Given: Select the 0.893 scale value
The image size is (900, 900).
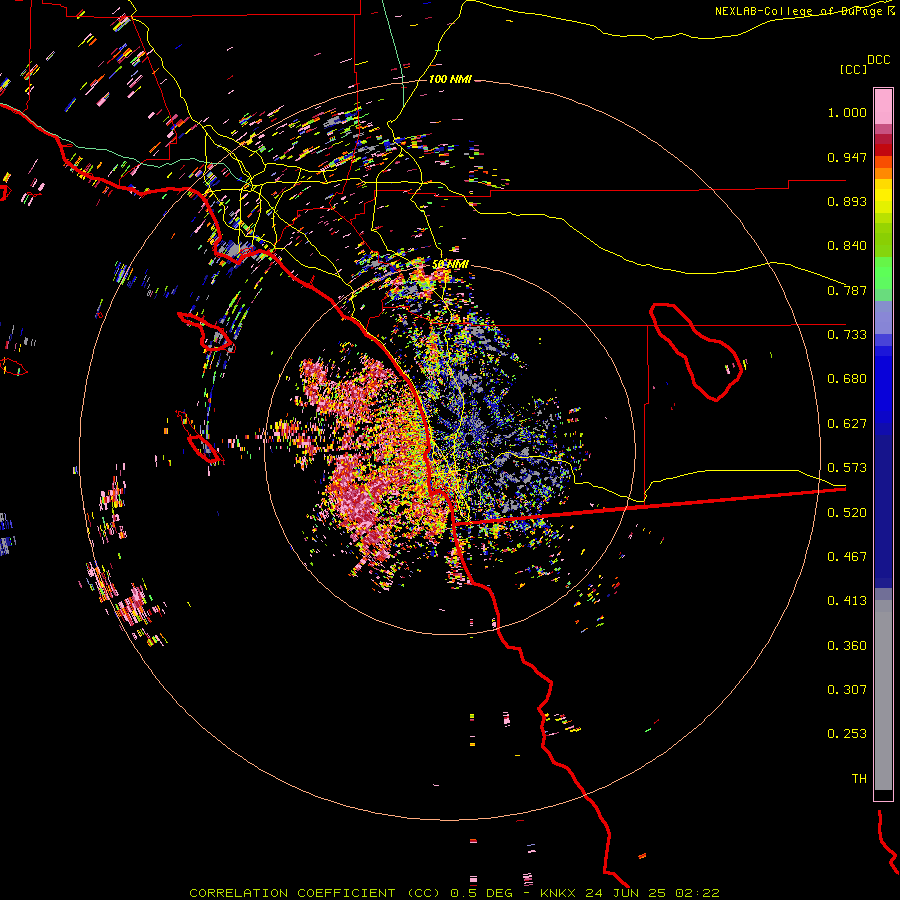Looking at the screenshot, I should pyautogui.click(x=847, y=201).
